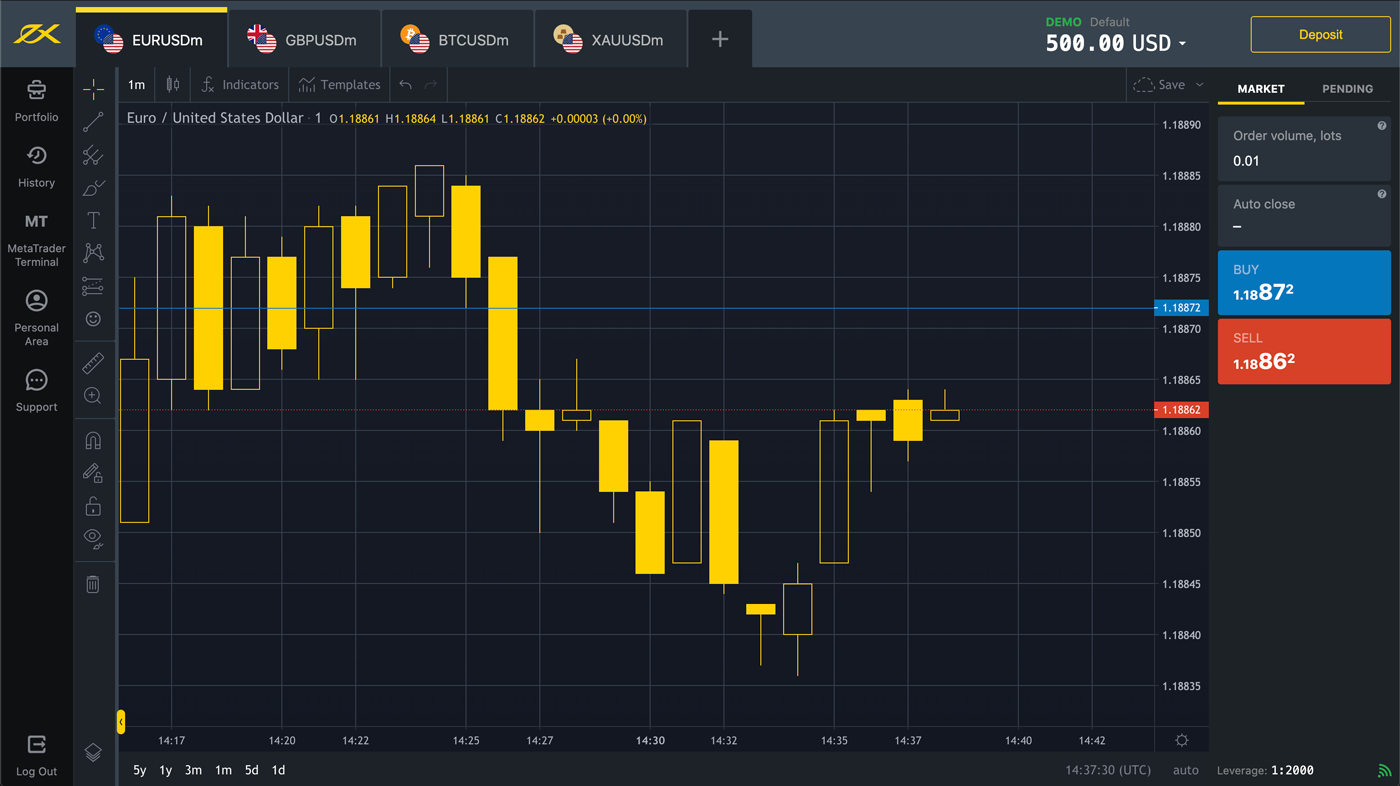Click the trash icon to remove drawings
The width and height of the screenshot is (1400, 786).
[x=93, y=583]
